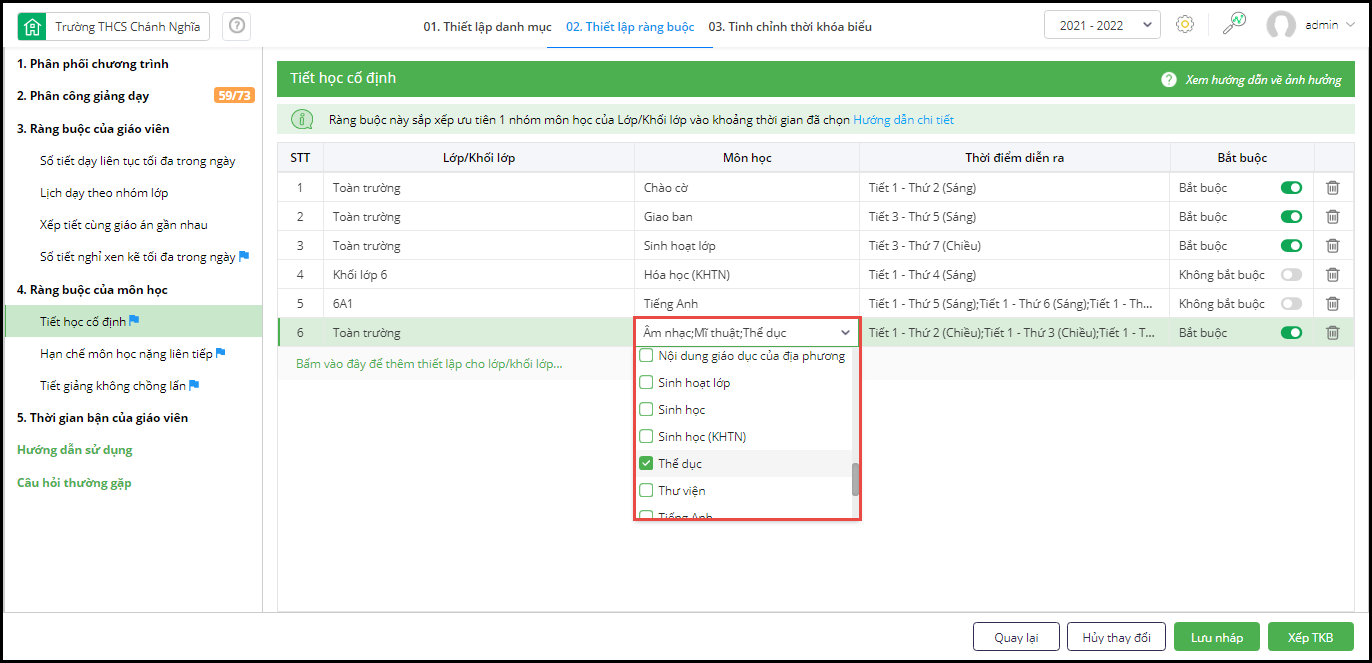Open the help question mark icon

237,26
